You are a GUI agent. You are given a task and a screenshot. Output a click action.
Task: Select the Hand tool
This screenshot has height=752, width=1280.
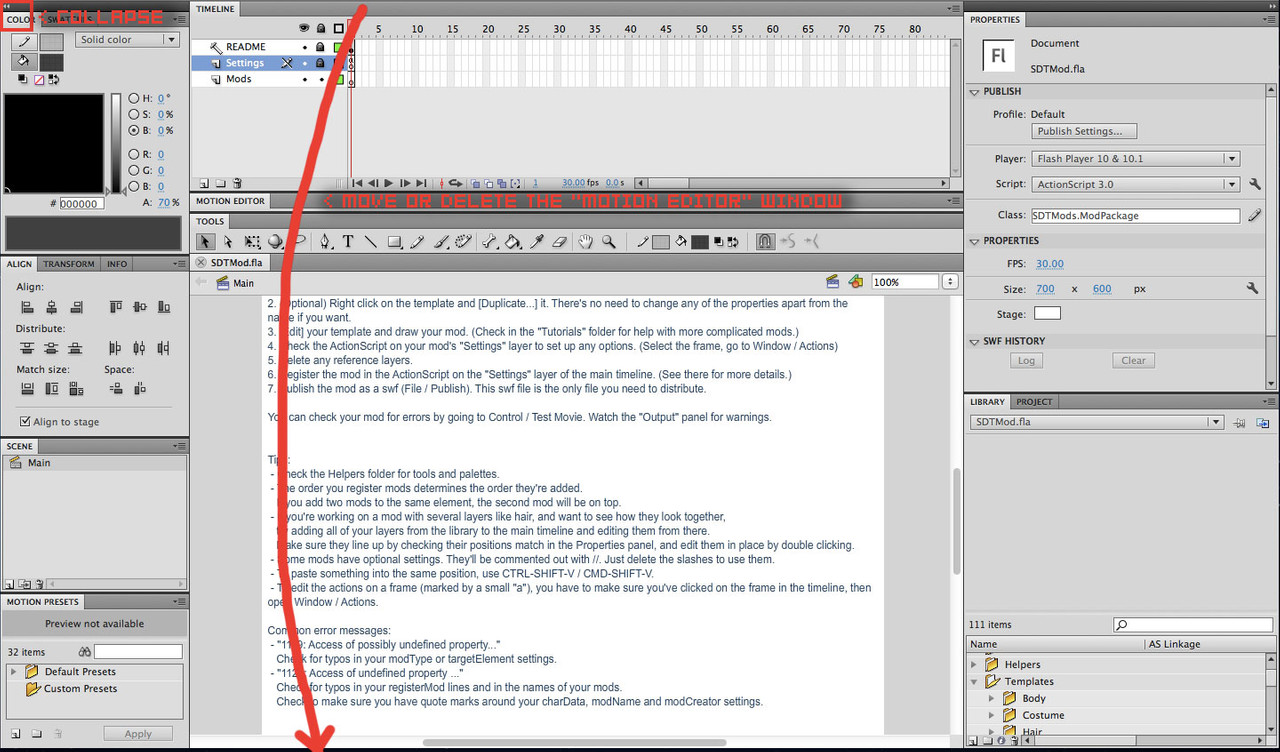pyautogui.click(x=586, y=241)
